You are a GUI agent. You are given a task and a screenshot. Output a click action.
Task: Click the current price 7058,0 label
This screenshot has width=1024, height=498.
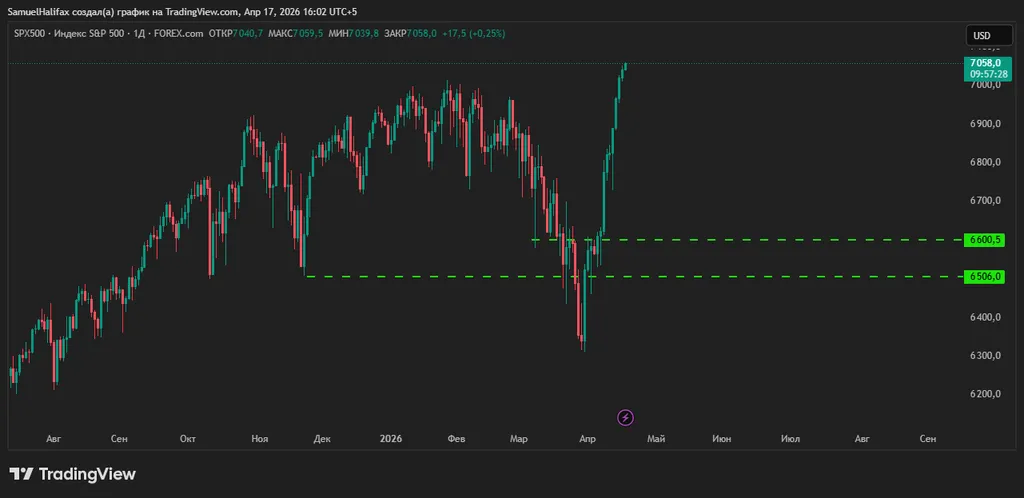986,63
